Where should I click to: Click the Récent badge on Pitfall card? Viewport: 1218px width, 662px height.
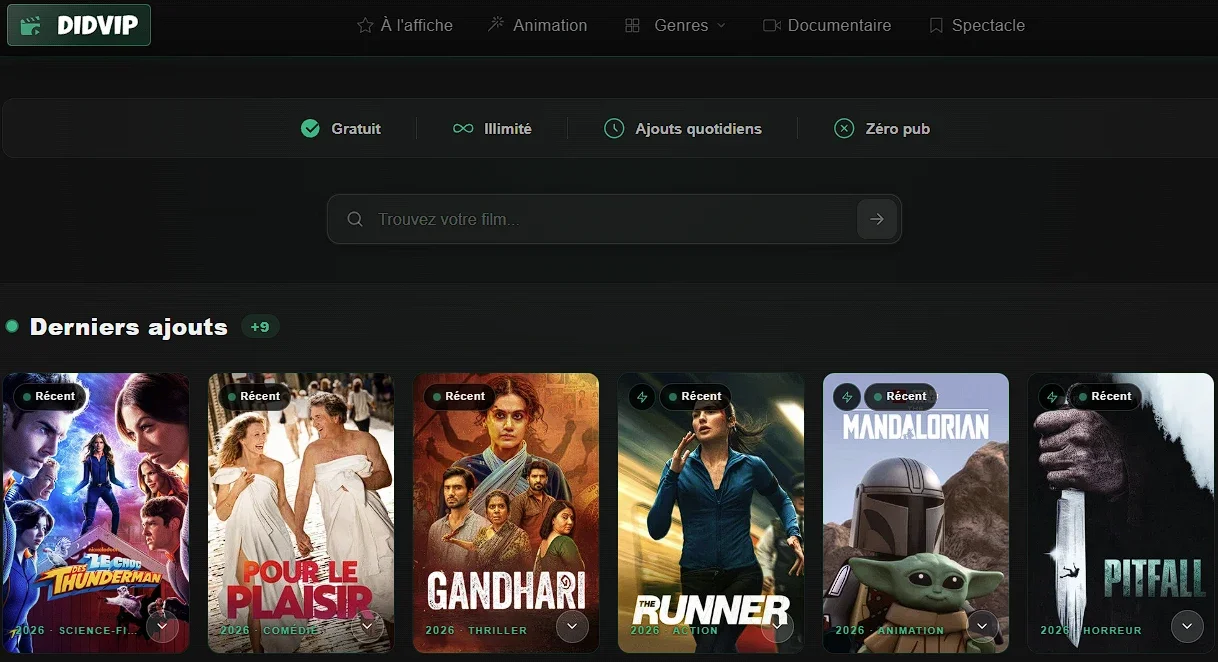click(1104, 396)
